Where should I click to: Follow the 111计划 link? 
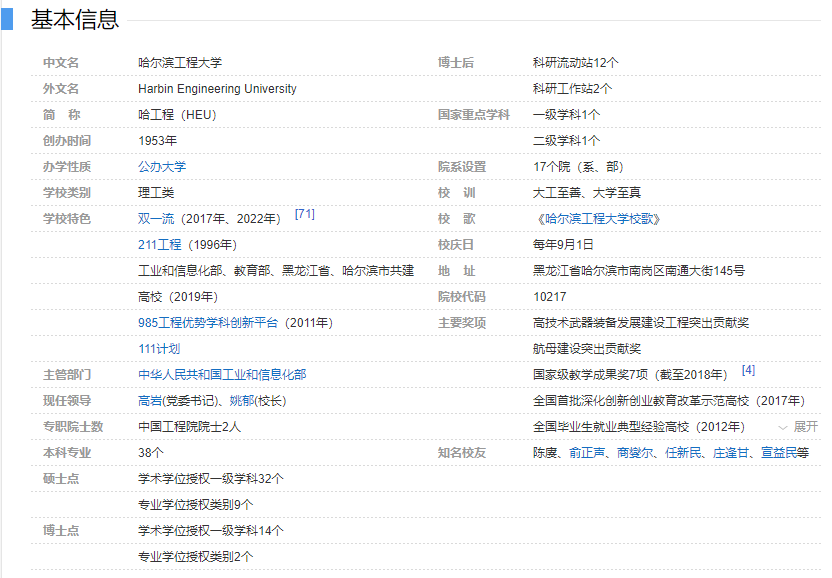click(159, 349)
